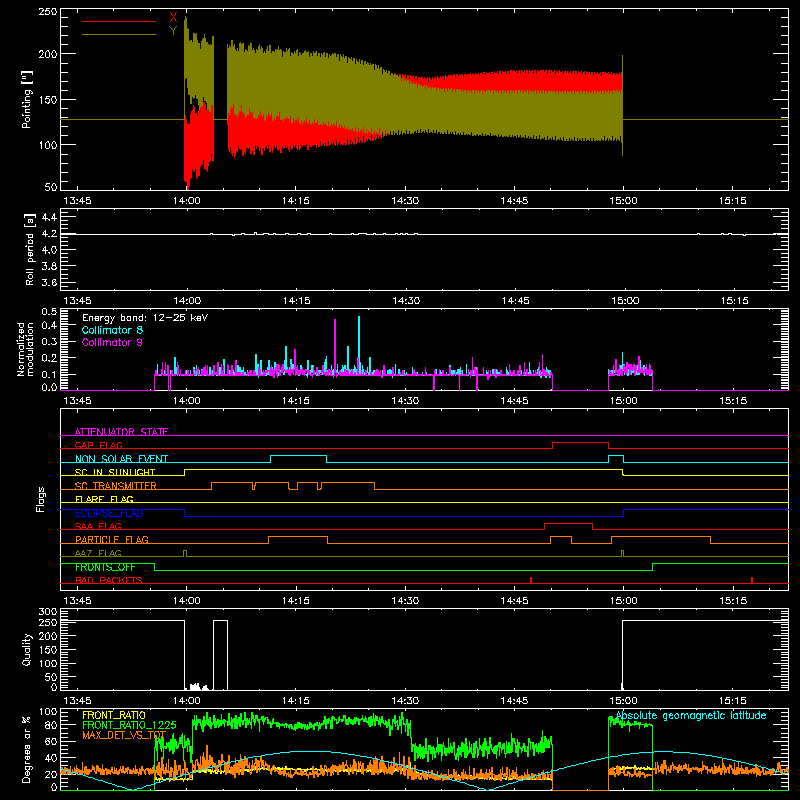800x800 pixels.
Task: Click the tallest cyan Collimator 8 spike
Action: point(359,345)
